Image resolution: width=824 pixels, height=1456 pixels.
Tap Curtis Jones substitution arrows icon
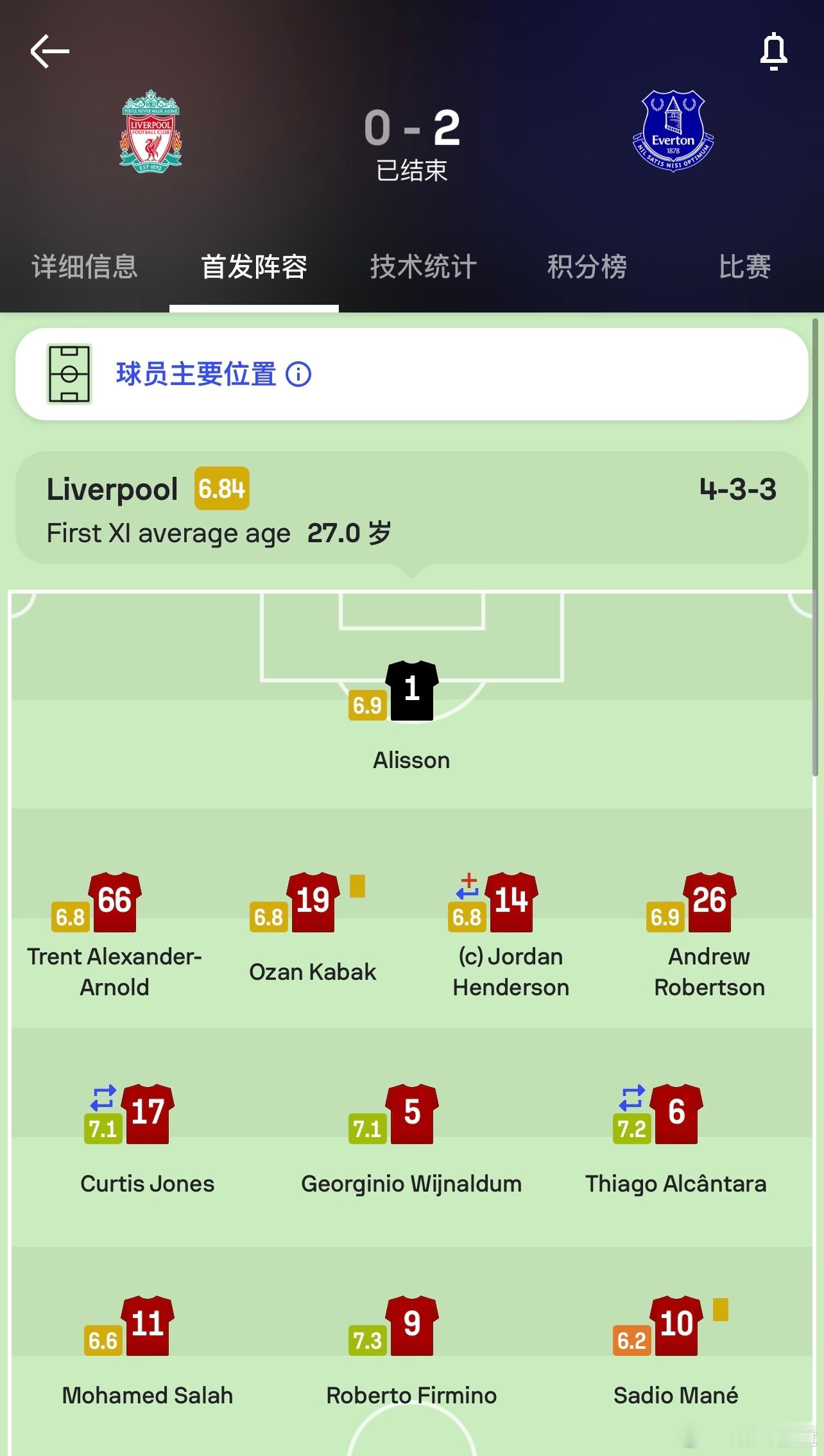(x=103, y=1098)
